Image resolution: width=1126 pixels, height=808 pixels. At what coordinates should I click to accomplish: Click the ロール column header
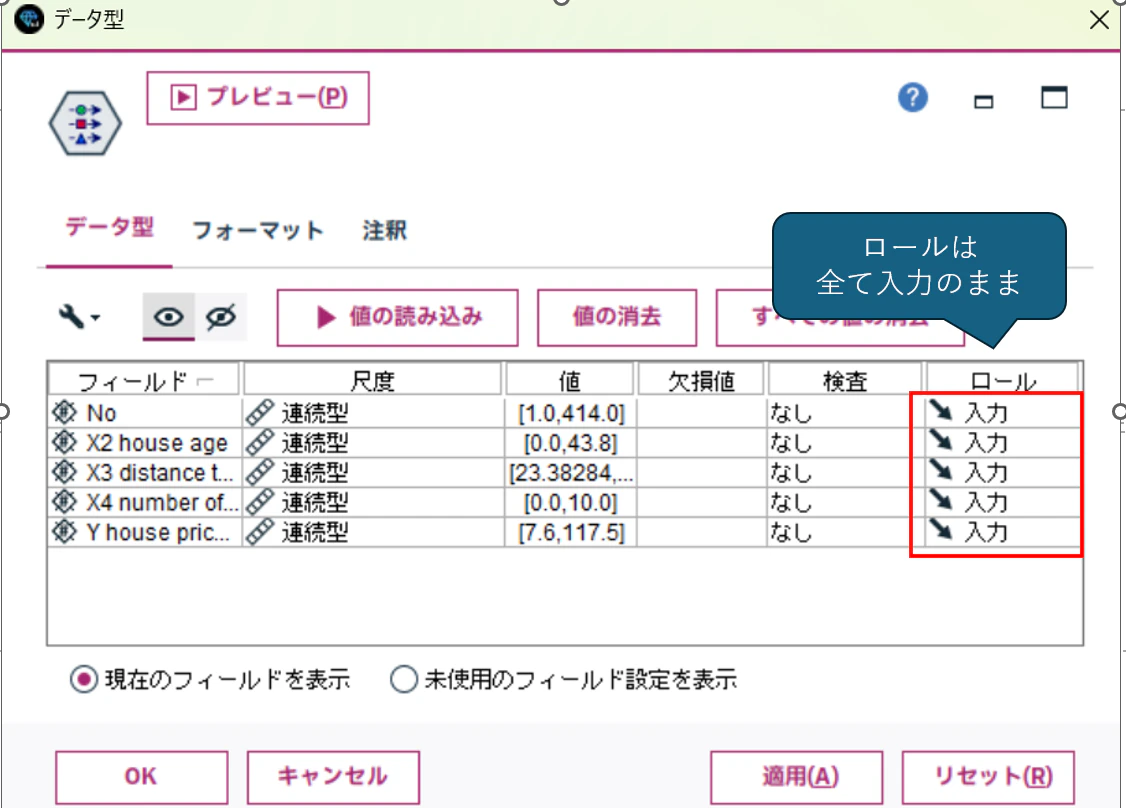tap(1003, 381)
